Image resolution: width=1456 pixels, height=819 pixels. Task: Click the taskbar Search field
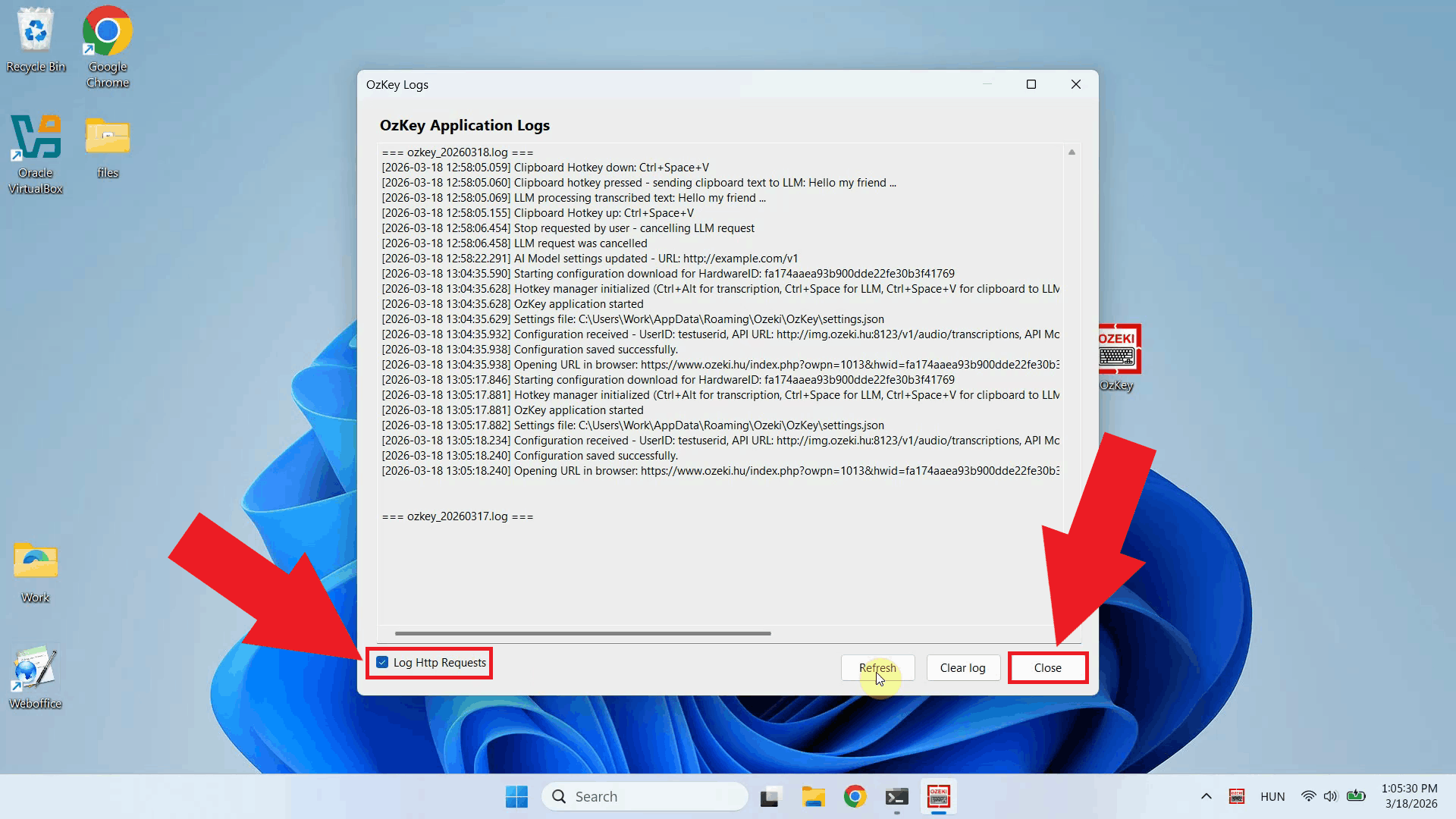pyautogui.click(x=645, y=796)
